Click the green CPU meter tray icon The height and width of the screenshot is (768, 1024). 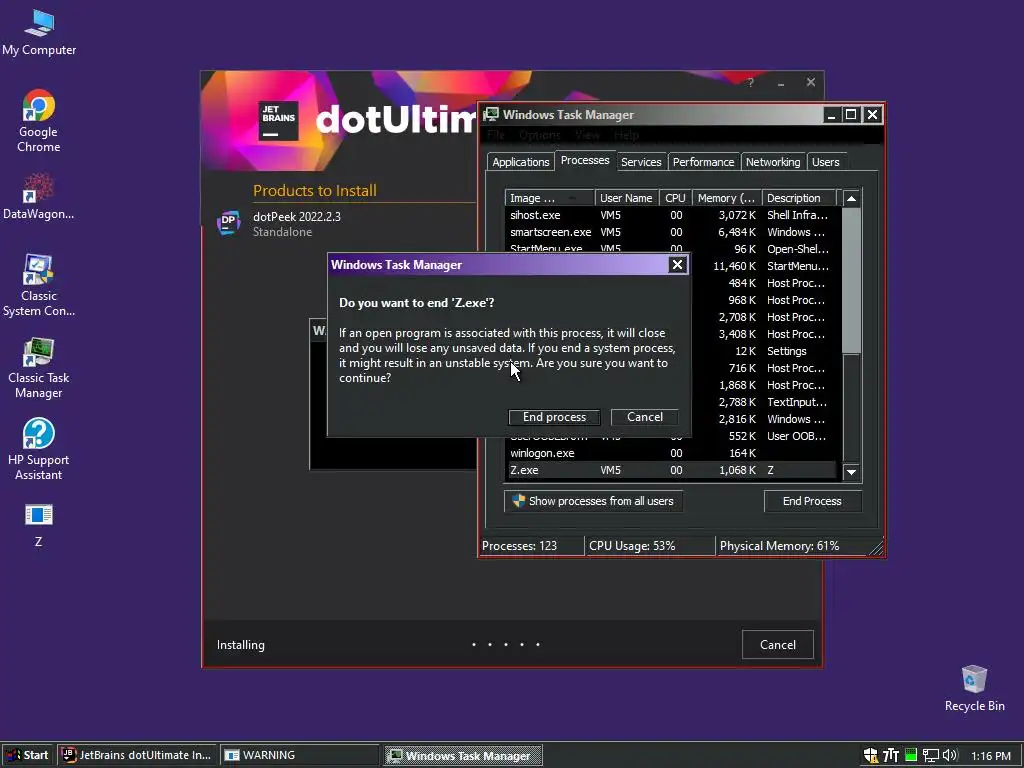pos(911,756)
